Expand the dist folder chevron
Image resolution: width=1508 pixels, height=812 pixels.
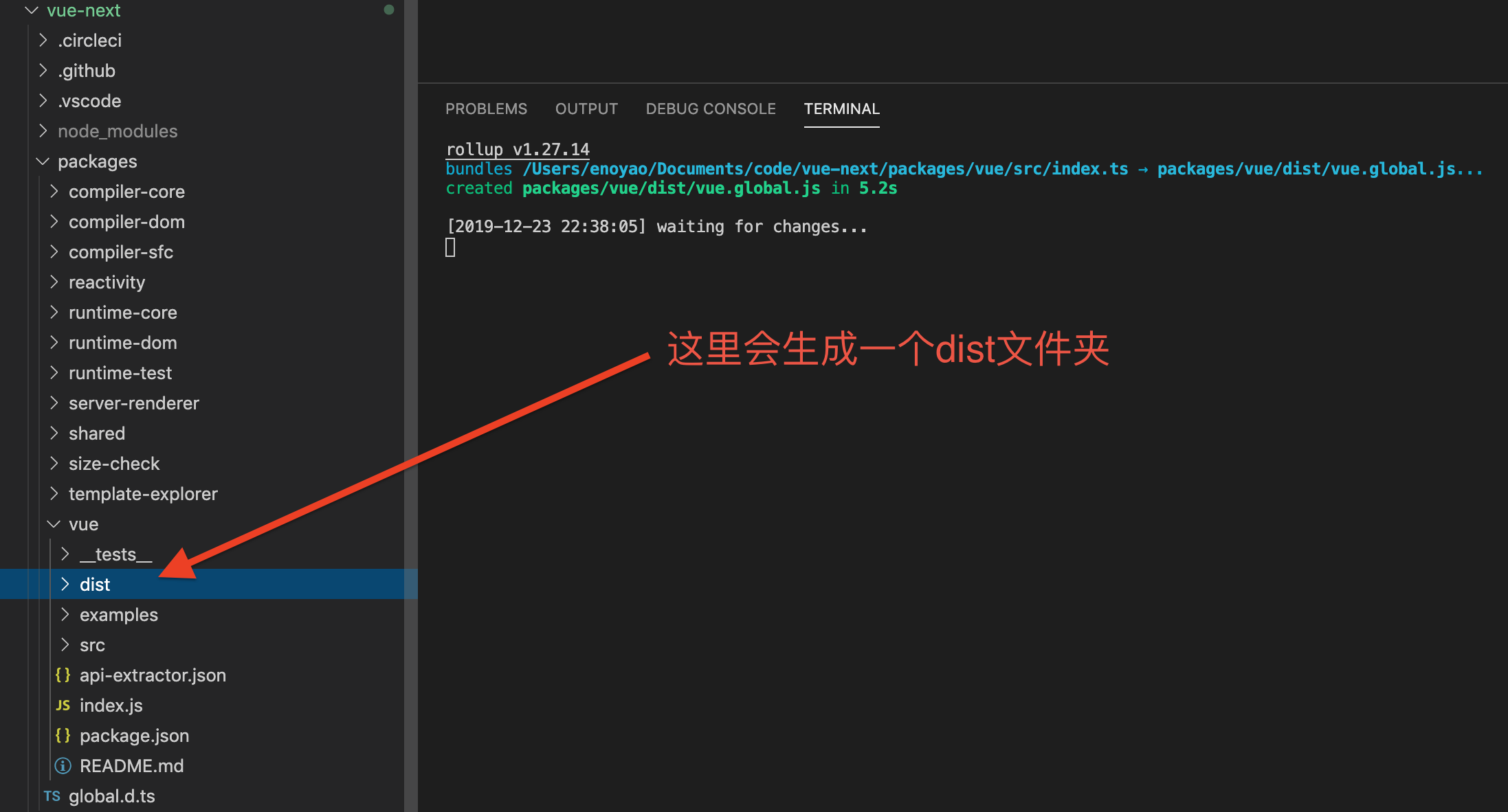[65, 585]
